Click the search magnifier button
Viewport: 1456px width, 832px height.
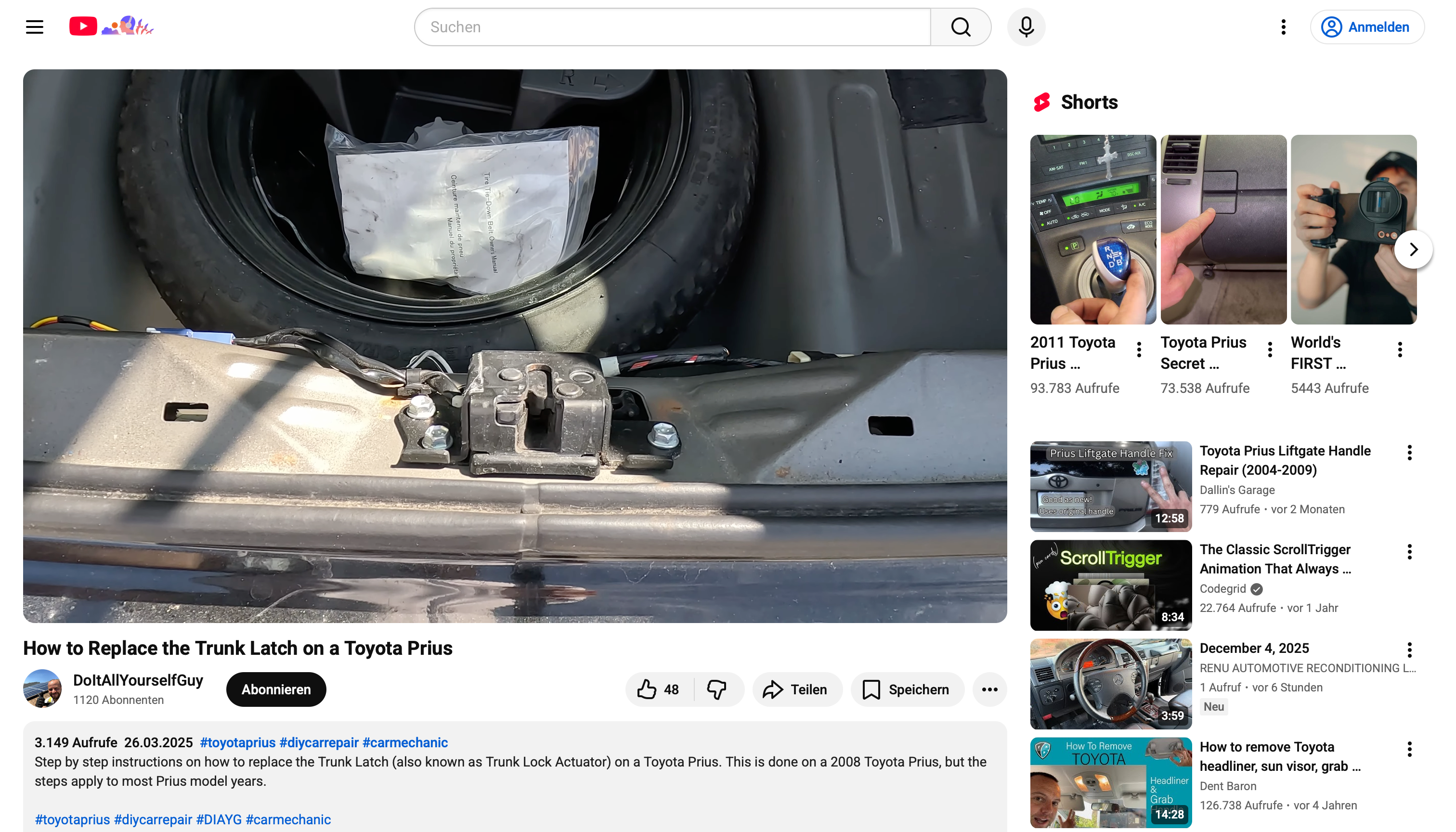tap(961, 27)
